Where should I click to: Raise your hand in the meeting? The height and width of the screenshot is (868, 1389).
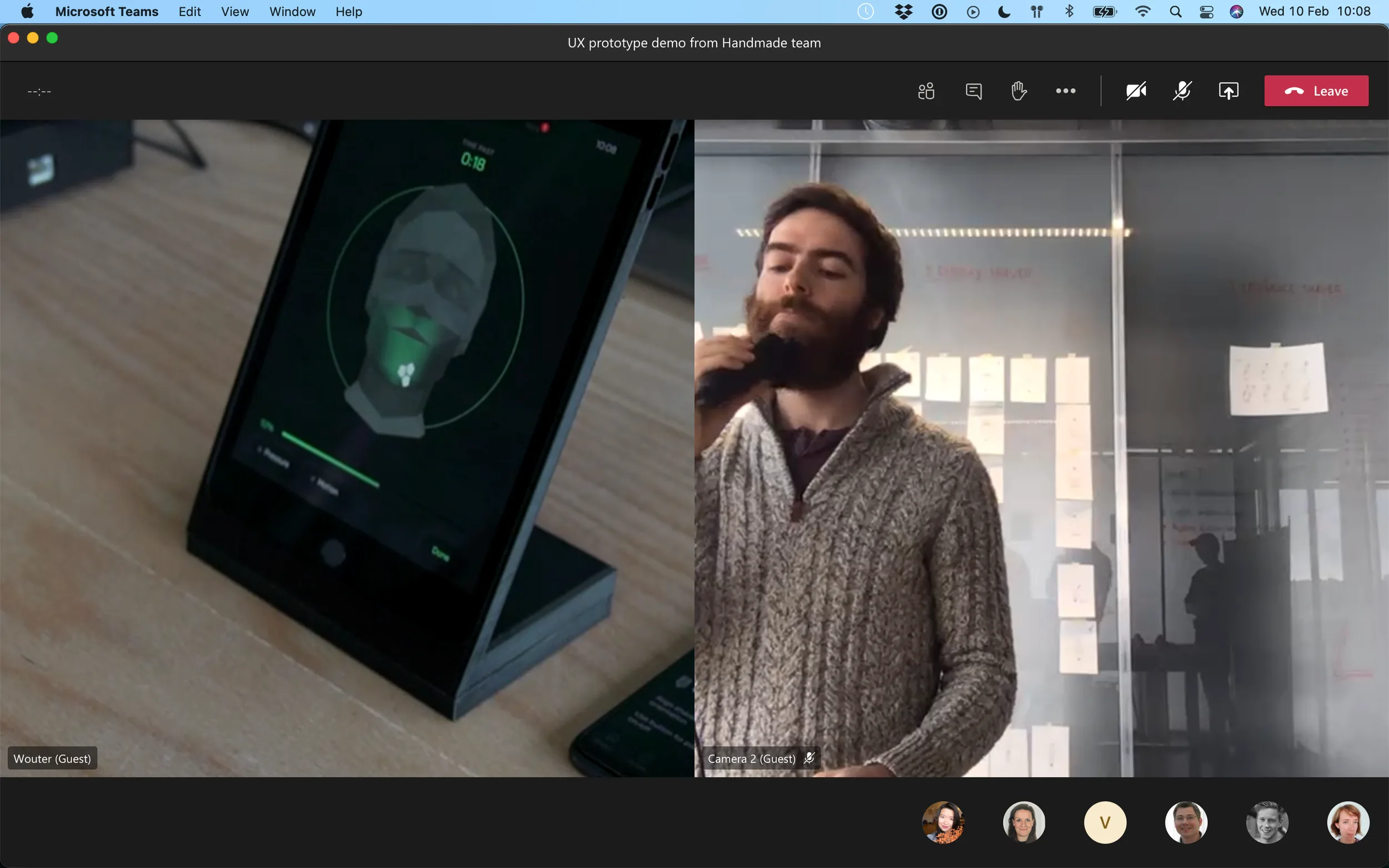1018,91
